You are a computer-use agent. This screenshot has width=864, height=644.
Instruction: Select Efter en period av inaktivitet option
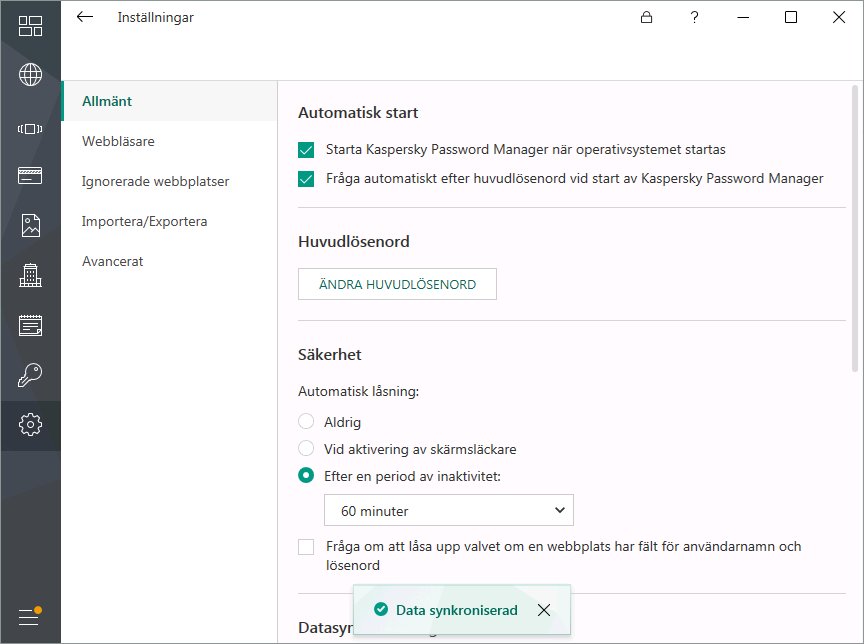(x=306, y=475)
